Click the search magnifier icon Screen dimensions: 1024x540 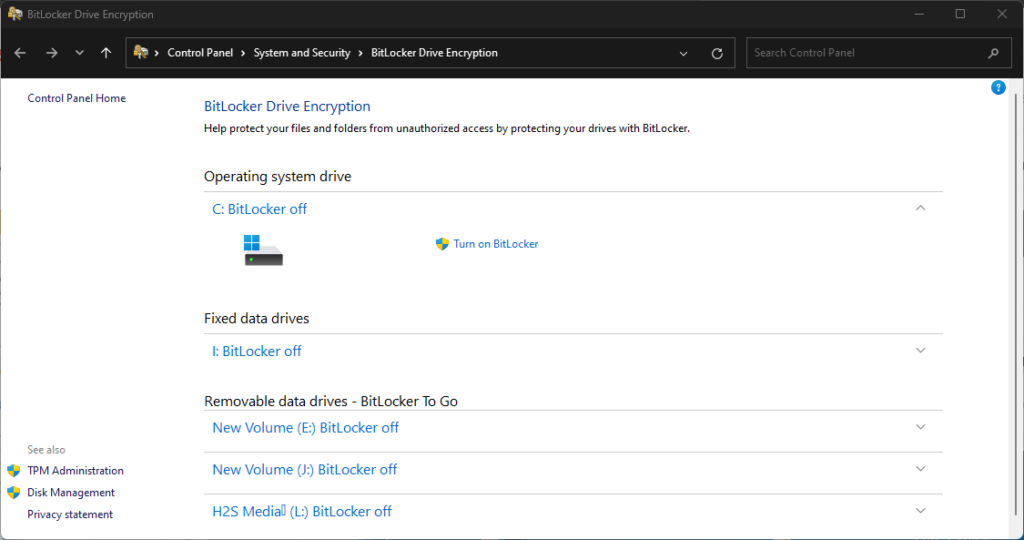pos(993,53)
